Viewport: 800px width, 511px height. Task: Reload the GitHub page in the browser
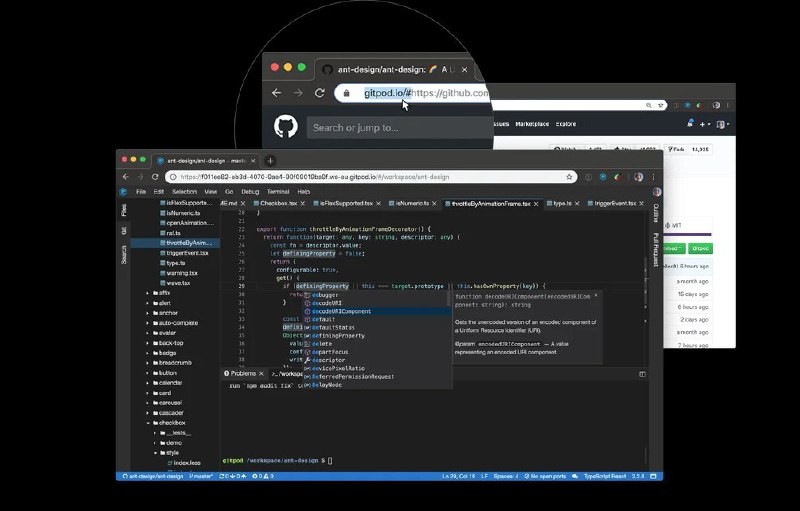319,93
